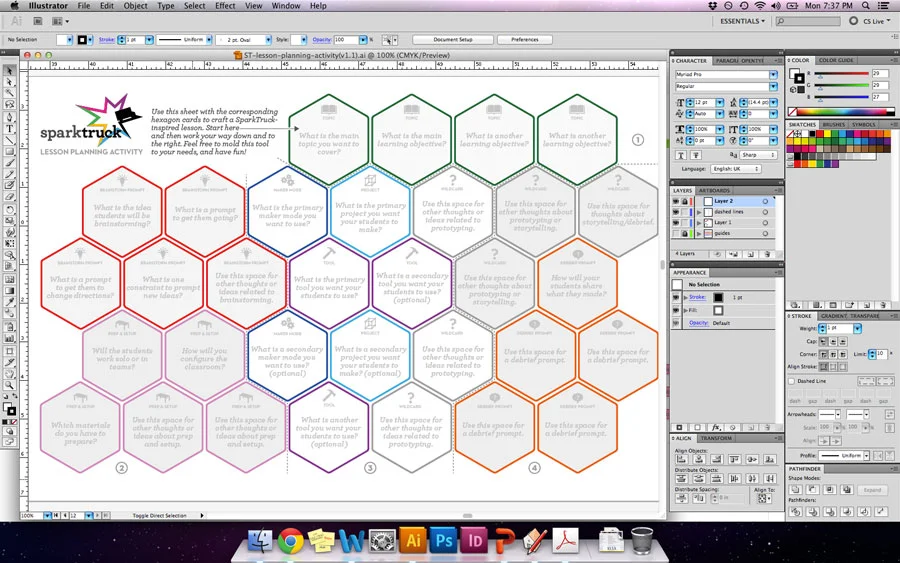Switch to the Brushes tab

point(833,125)
